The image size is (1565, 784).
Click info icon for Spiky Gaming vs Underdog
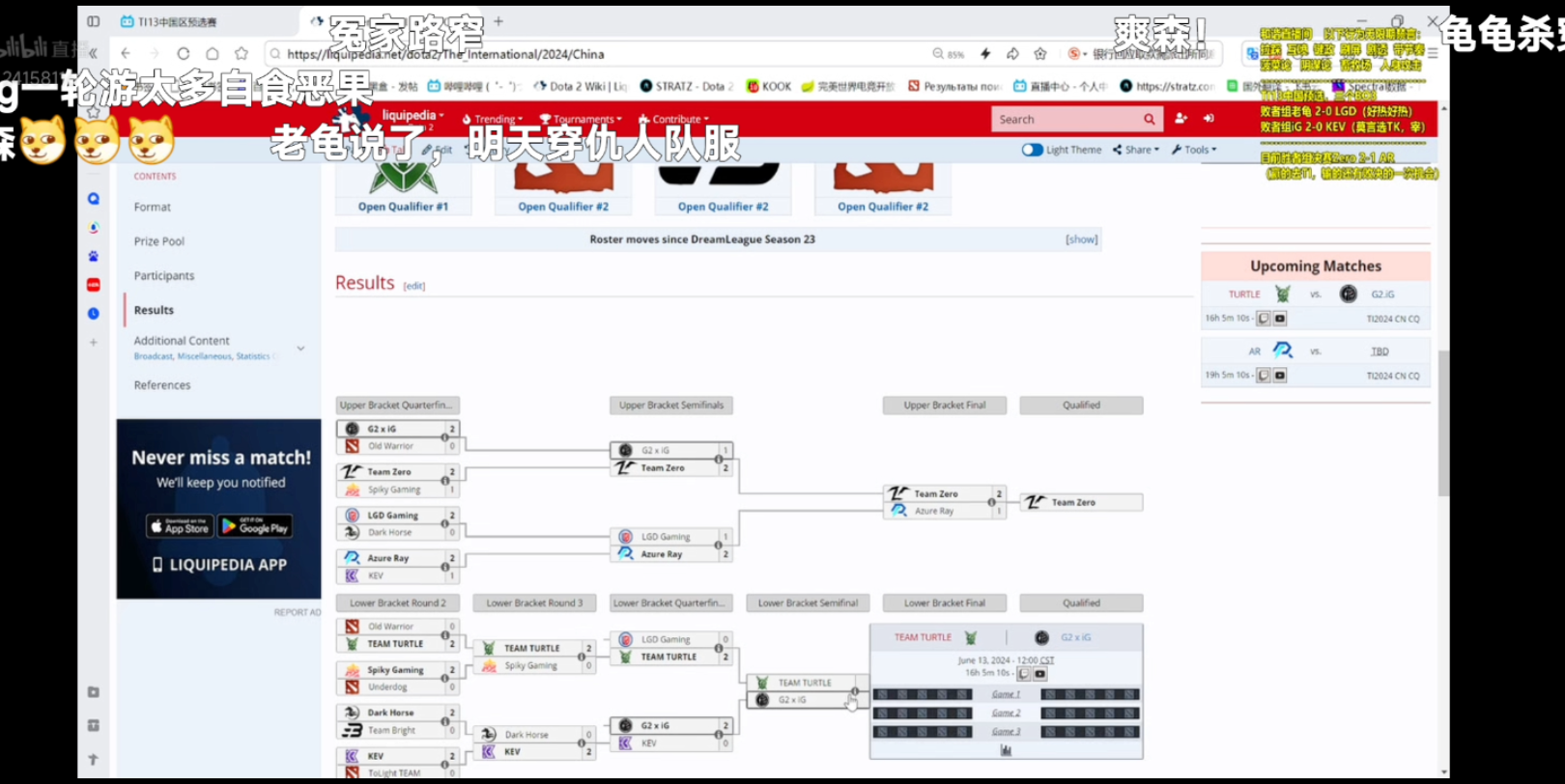point(445,678)
